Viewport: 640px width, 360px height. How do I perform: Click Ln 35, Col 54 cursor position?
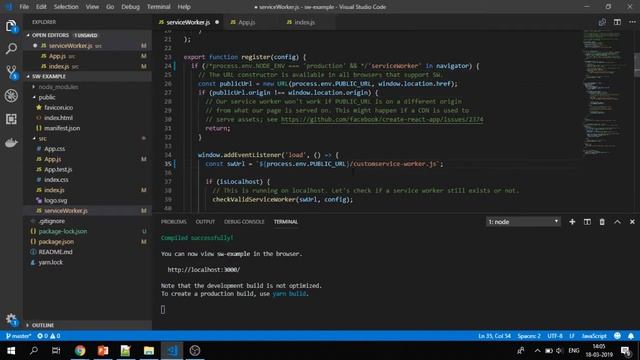pyautogui.click(x=494, y=336)
